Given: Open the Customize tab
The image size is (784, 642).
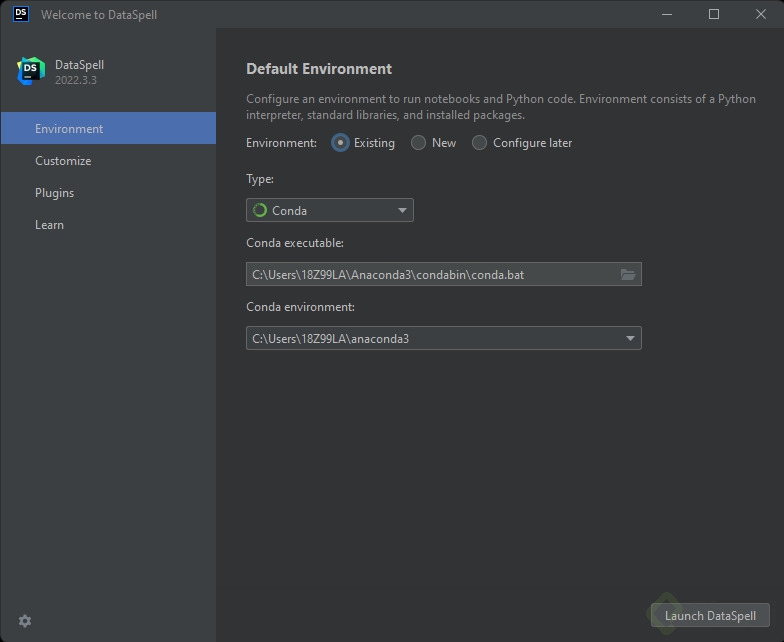Looking at the screenshot, I should click(x=108, y=160).
